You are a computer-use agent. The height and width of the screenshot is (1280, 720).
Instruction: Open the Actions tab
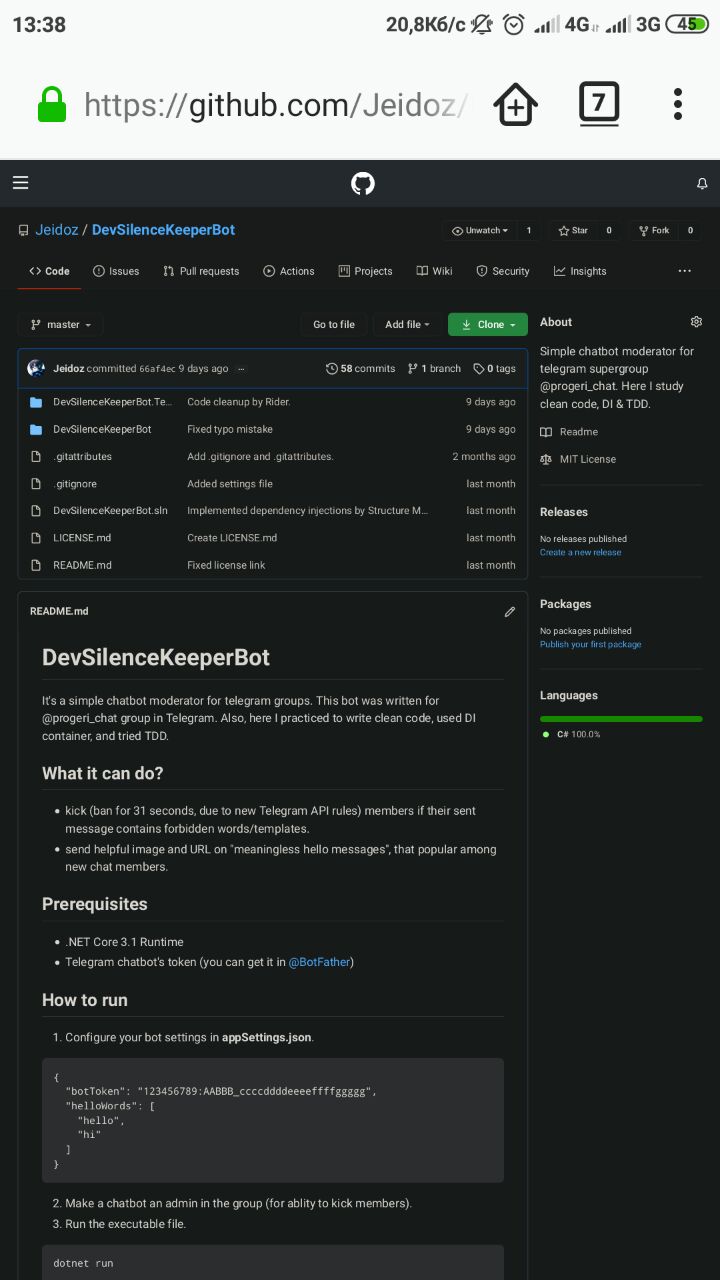pyautogui.click(x=289, y=271)
